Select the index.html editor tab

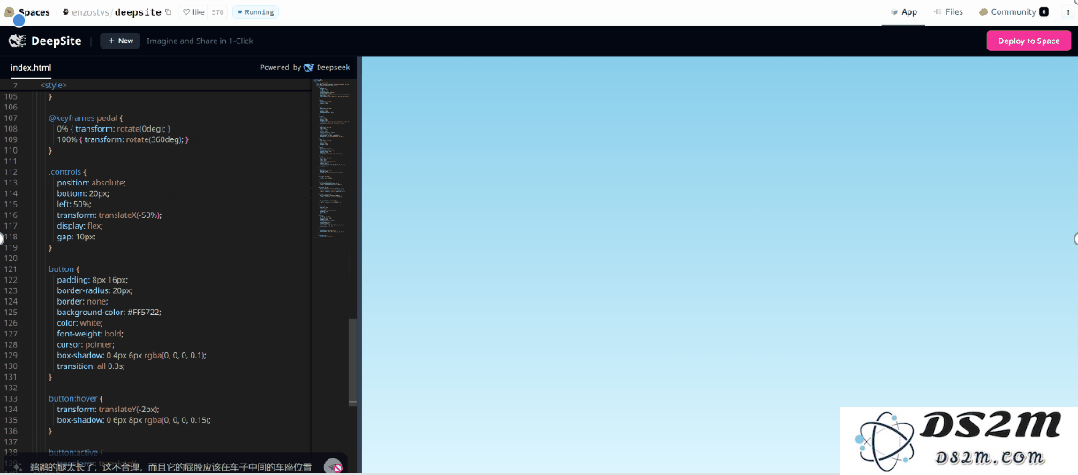[31, 68]
